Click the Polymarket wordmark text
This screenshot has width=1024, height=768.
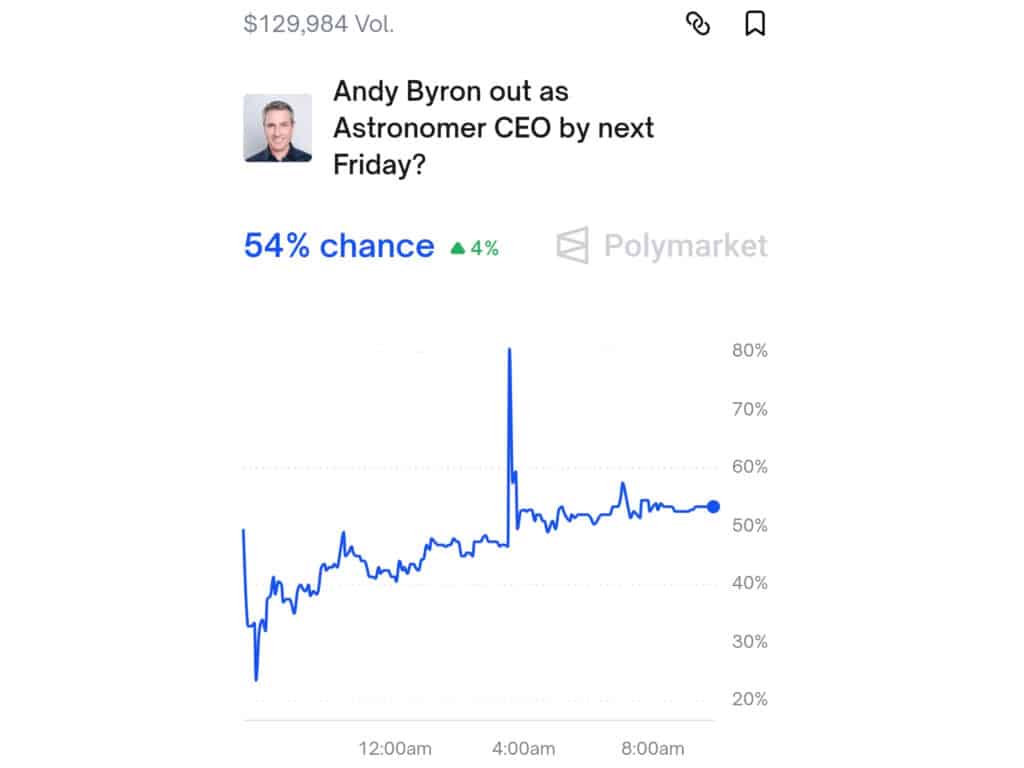pos(686,246)
